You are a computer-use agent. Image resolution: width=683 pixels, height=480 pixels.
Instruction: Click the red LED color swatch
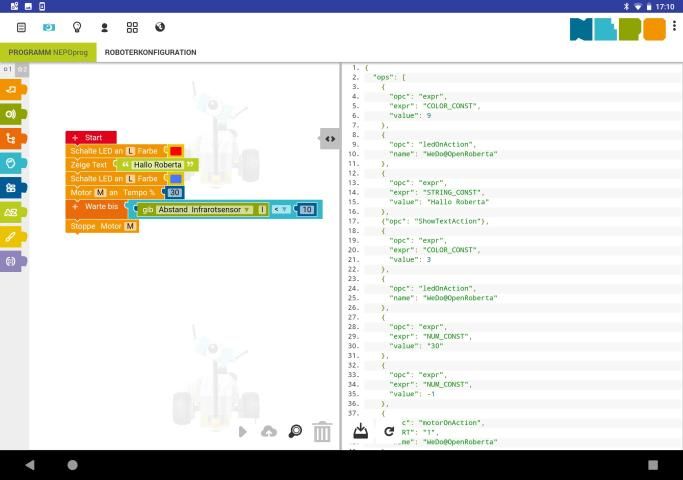176,151
